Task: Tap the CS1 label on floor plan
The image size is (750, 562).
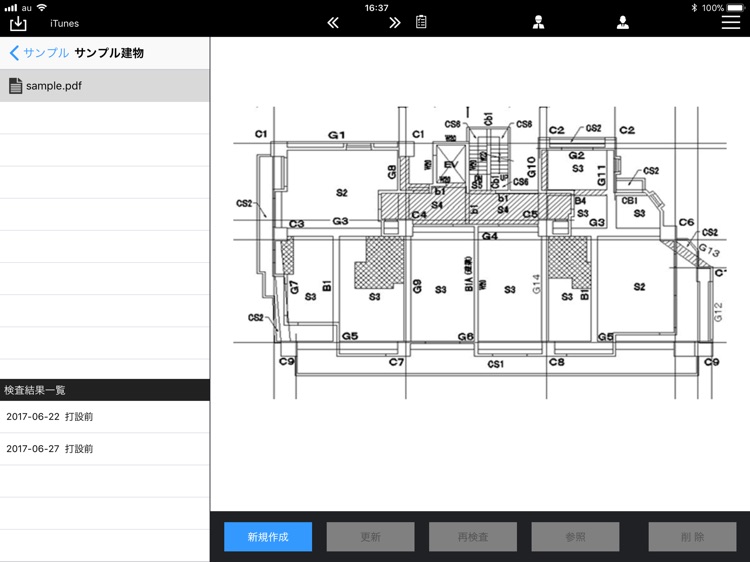Action: 496,364
